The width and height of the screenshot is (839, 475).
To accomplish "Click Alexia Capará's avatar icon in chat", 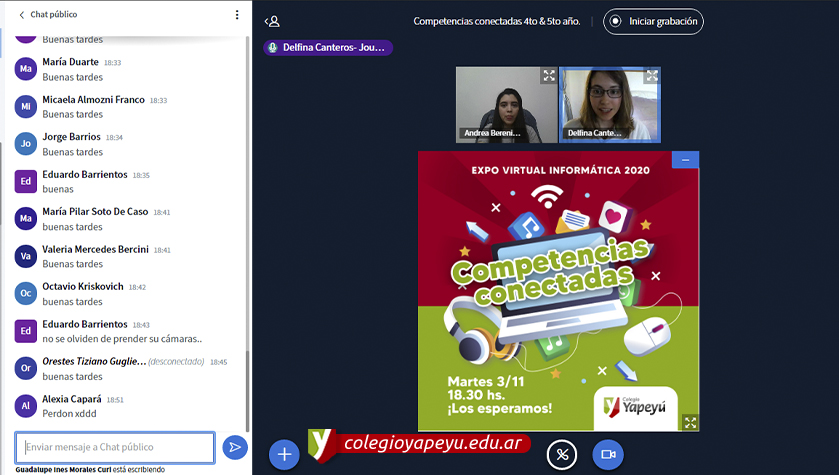I will click(x=26, y=406).
